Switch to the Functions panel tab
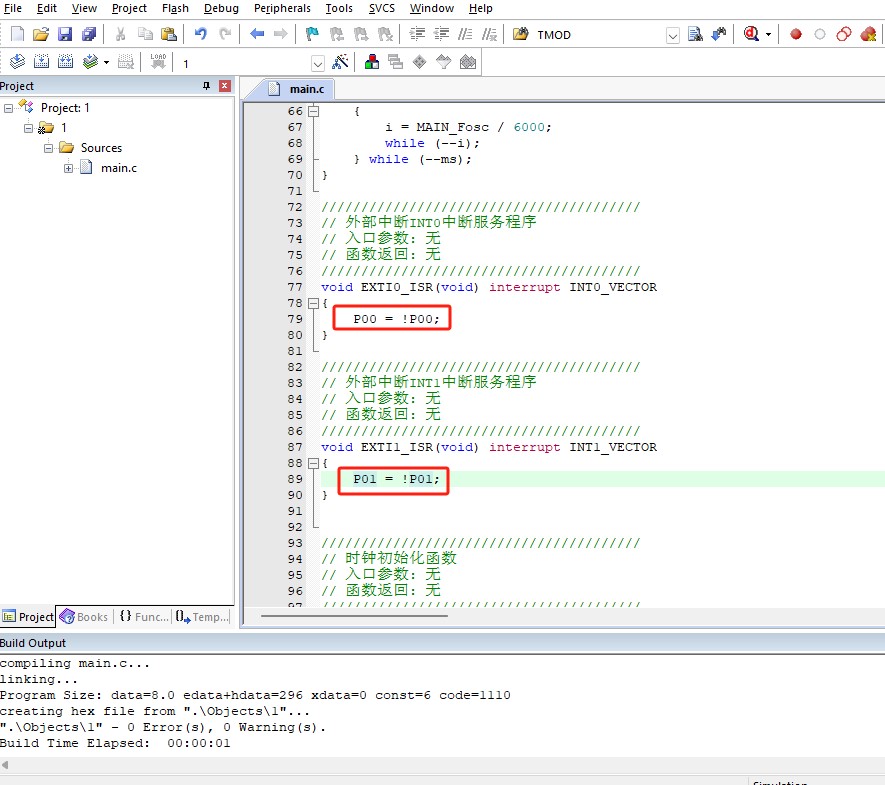 point(144,617)
